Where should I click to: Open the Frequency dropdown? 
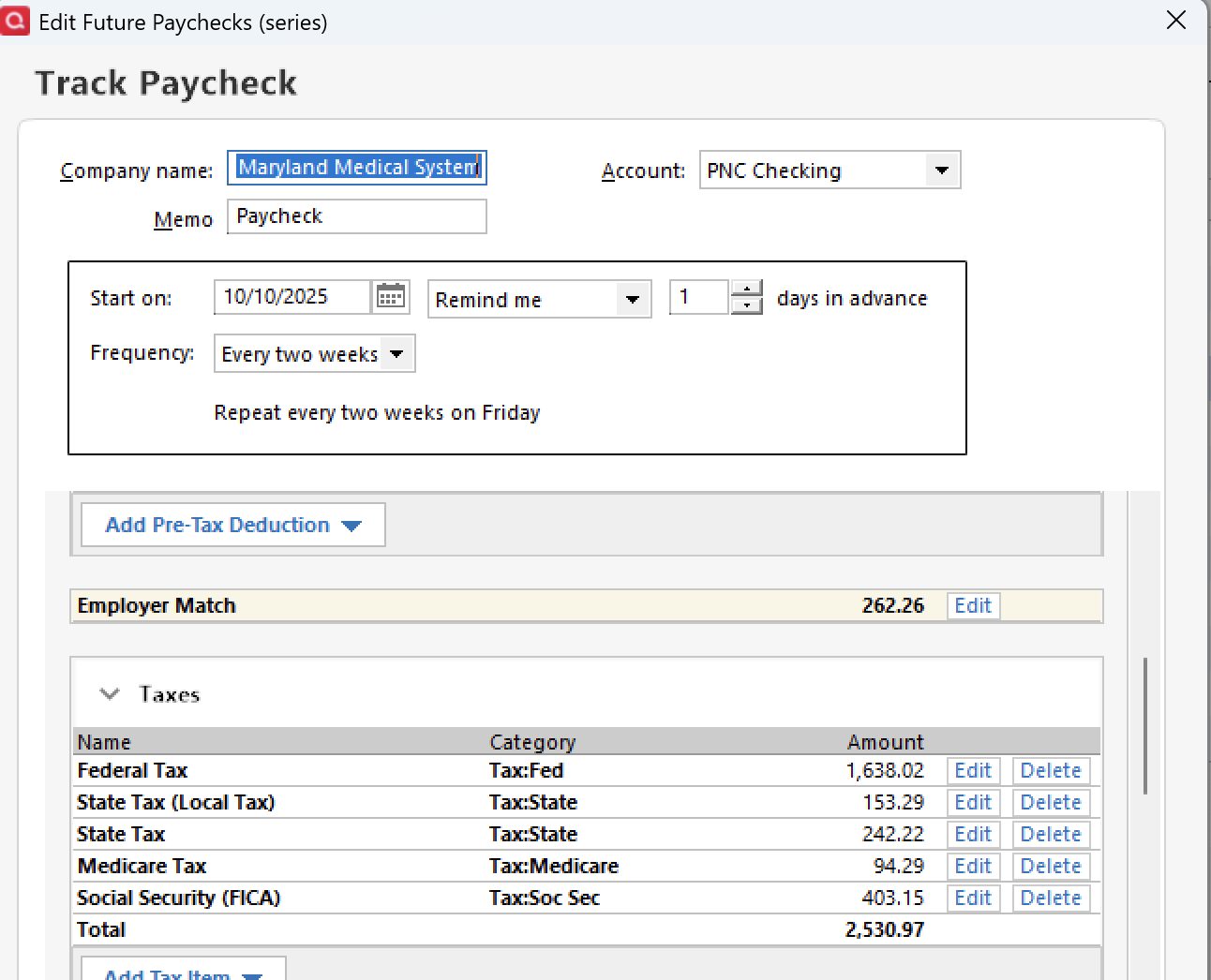tap(396, 354)
